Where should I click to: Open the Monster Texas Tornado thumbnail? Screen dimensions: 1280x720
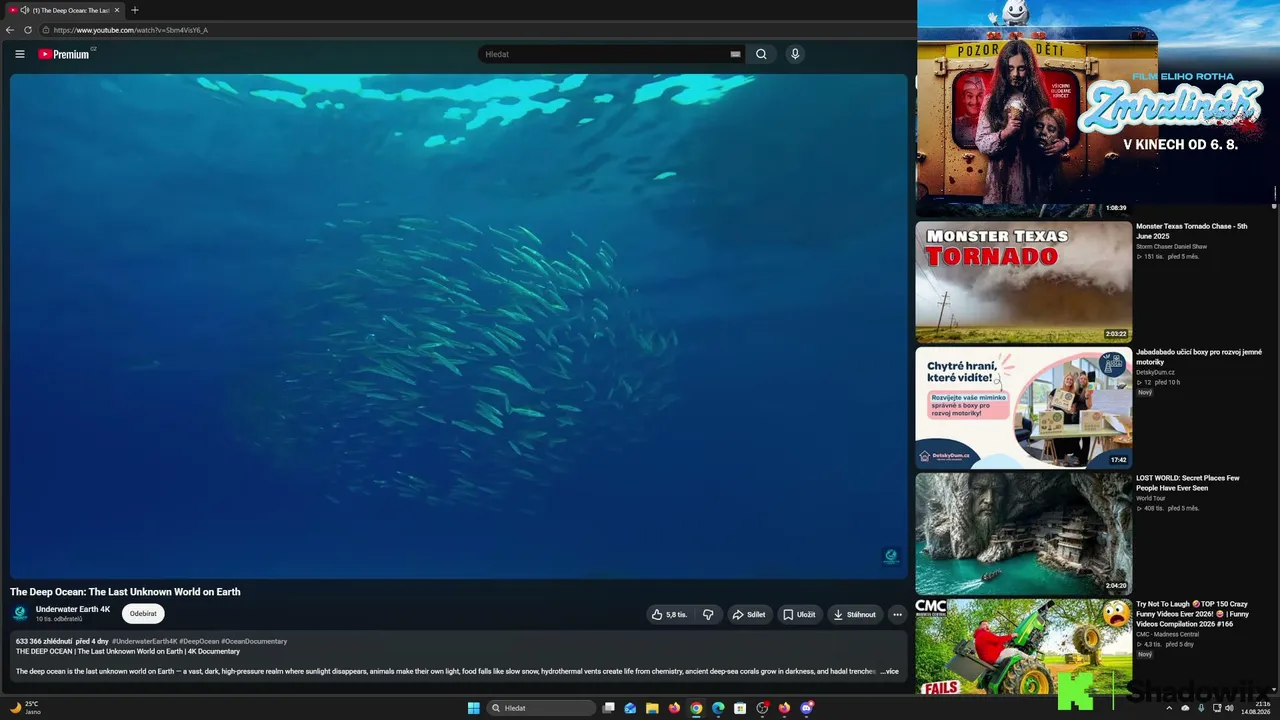tap(1023, 282)
